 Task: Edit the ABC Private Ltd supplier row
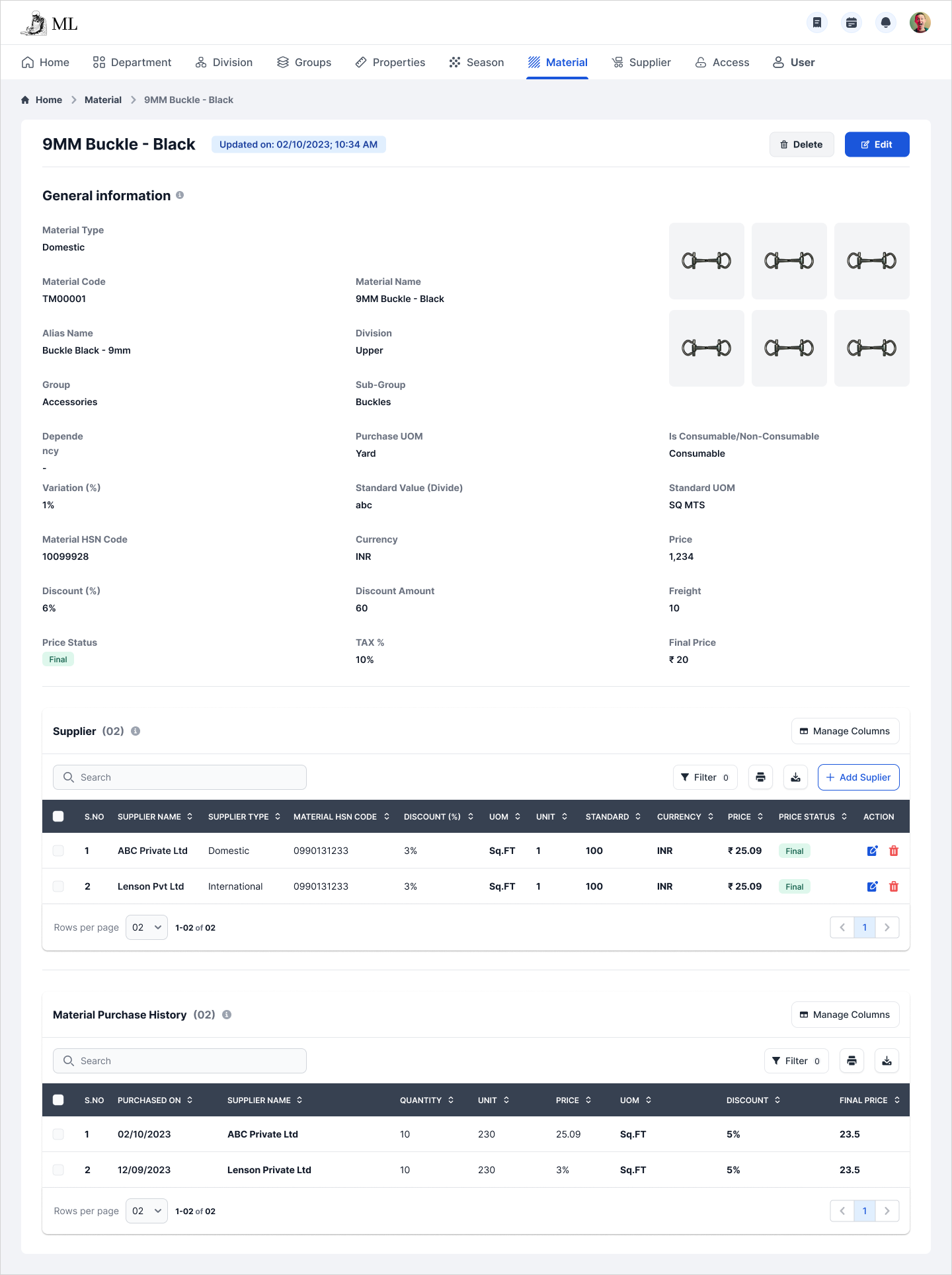[873, 851]
